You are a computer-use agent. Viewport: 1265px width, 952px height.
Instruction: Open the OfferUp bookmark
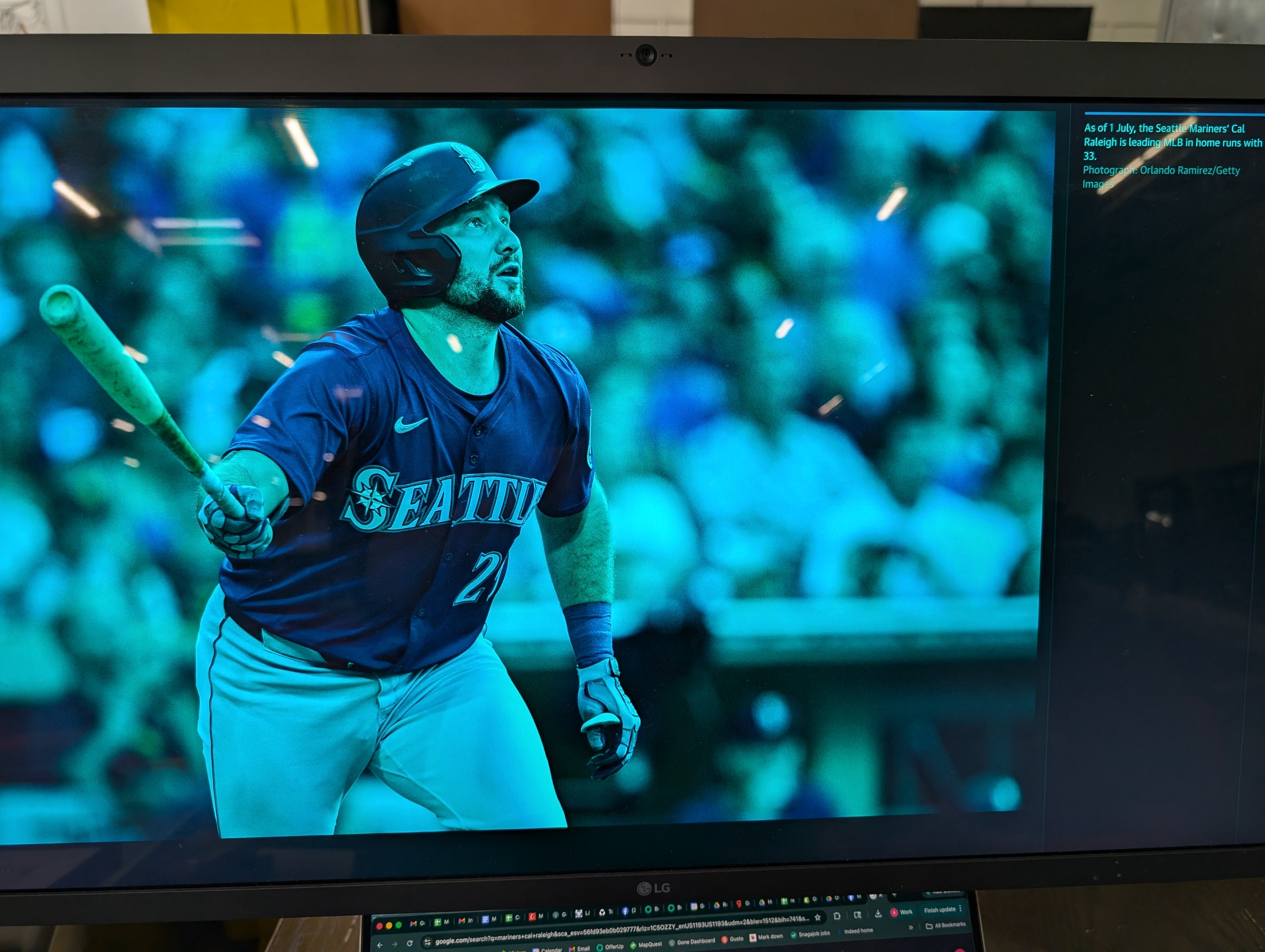coord(610,946)
